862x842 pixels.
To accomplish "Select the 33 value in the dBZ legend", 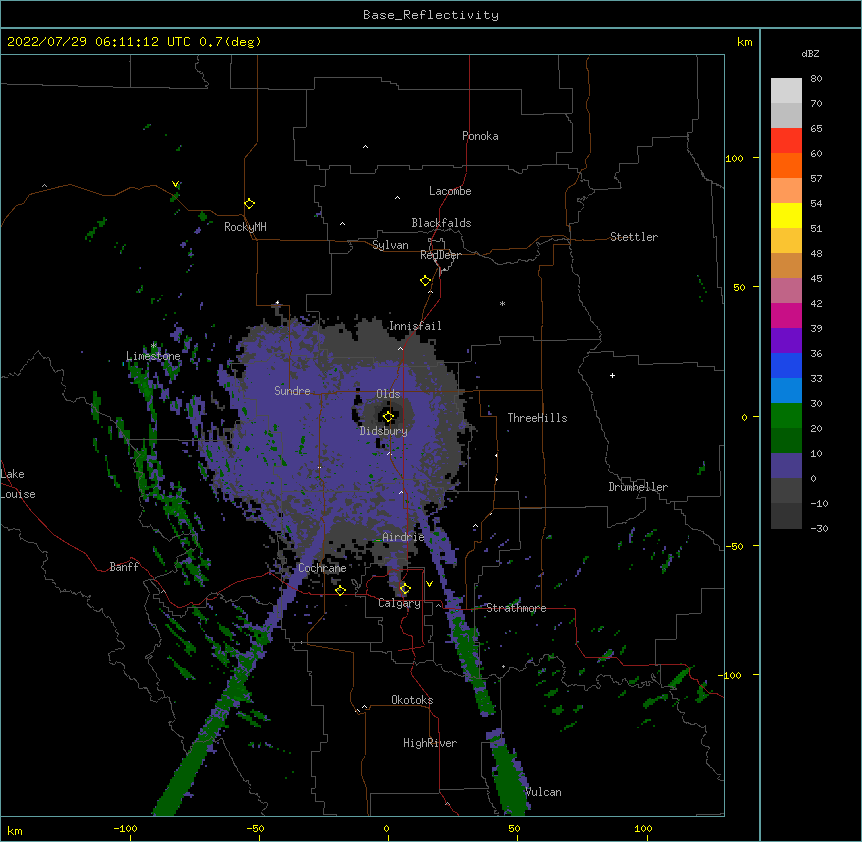I will tap(816, 379).
